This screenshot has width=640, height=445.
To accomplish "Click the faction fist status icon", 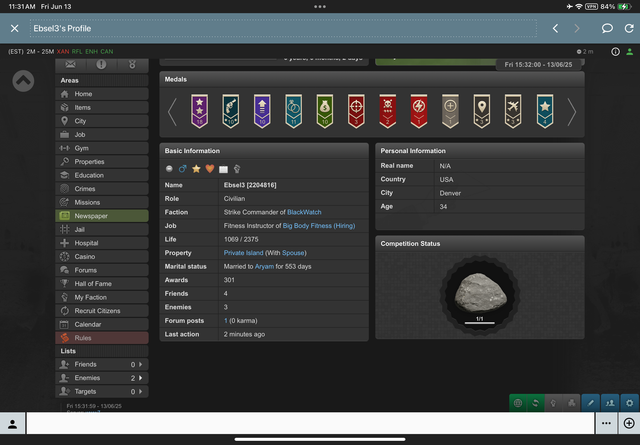I will (237, 169).
